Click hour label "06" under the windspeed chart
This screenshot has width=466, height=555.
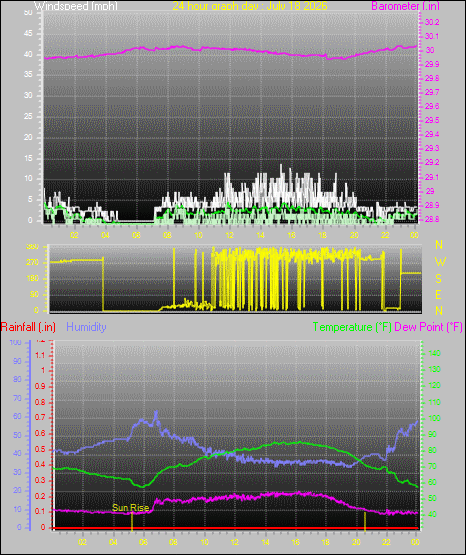click(x=136, y=235)
